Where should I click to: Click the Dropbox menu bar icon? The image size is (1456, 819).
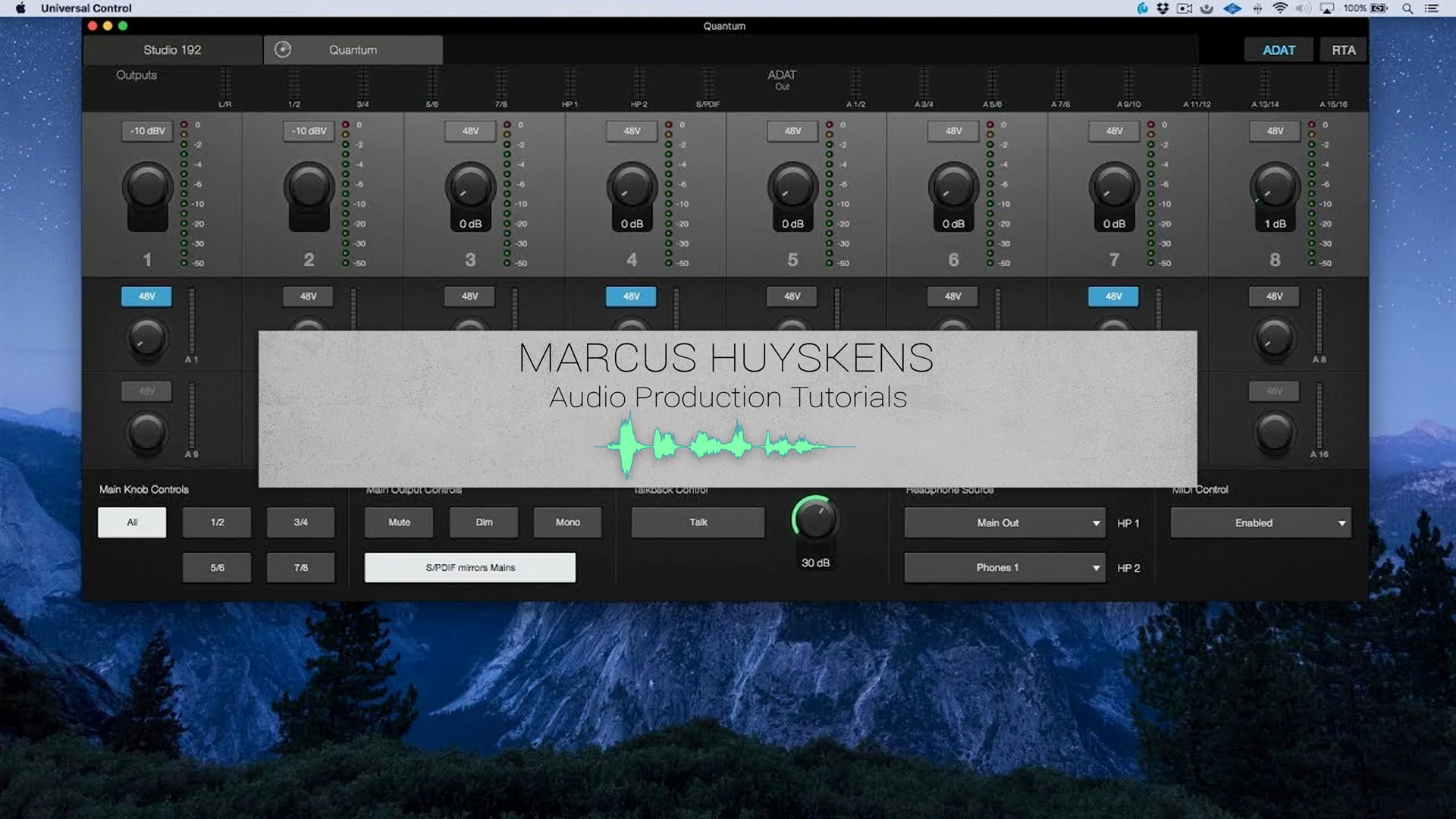coord(1163,8)
